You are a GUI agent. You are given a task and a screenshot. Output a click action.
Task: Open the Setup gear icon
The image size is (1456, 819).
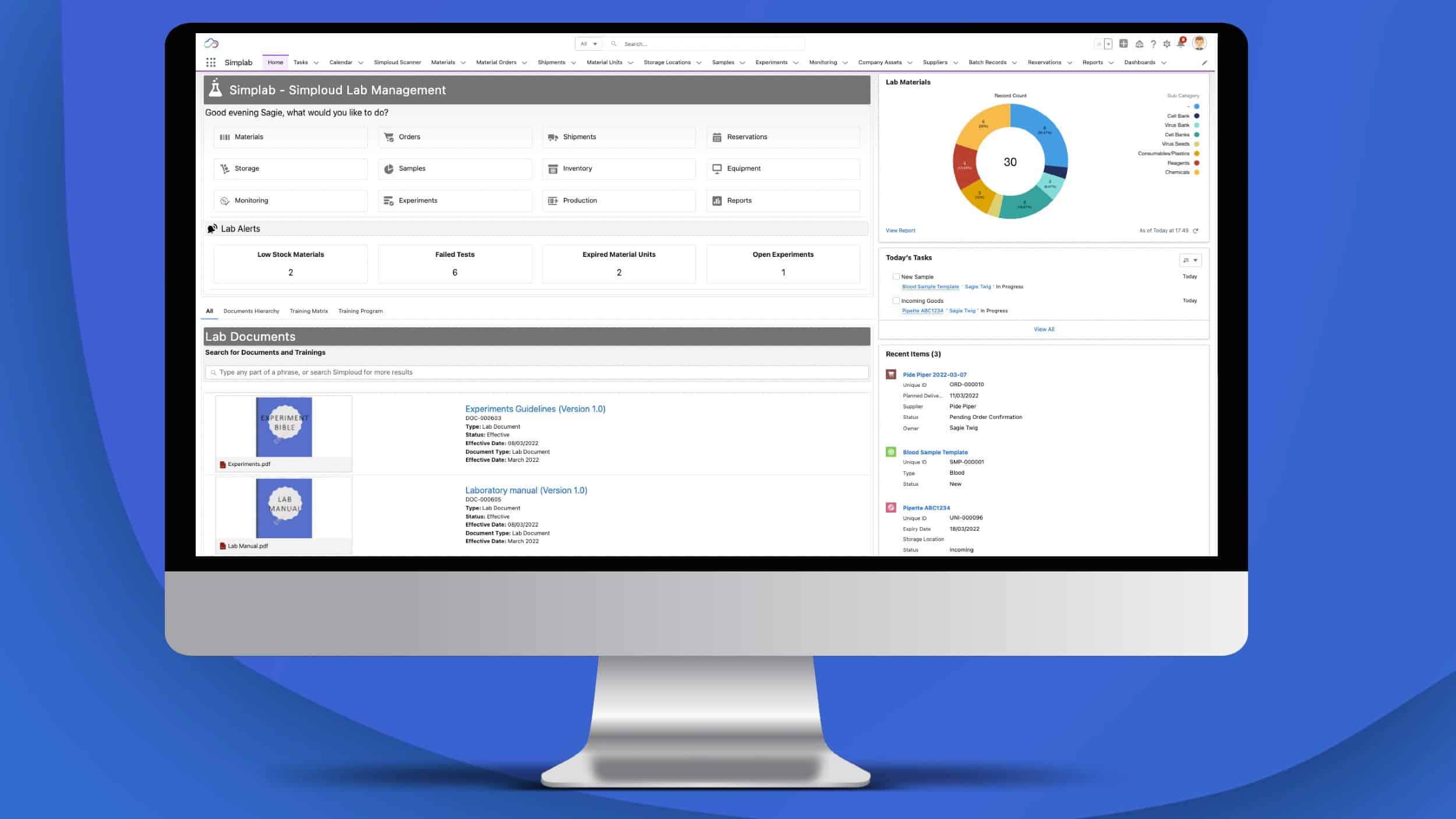(x=1167, y=44)
